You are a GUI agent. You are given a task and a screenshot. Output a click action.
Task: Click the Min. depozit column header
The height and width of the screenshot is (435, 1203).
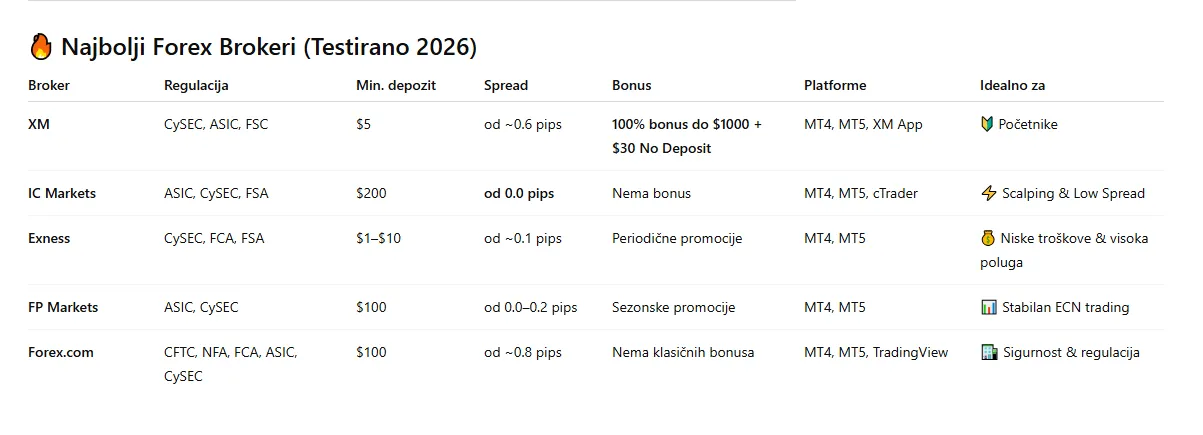click(x=396, y=86)
